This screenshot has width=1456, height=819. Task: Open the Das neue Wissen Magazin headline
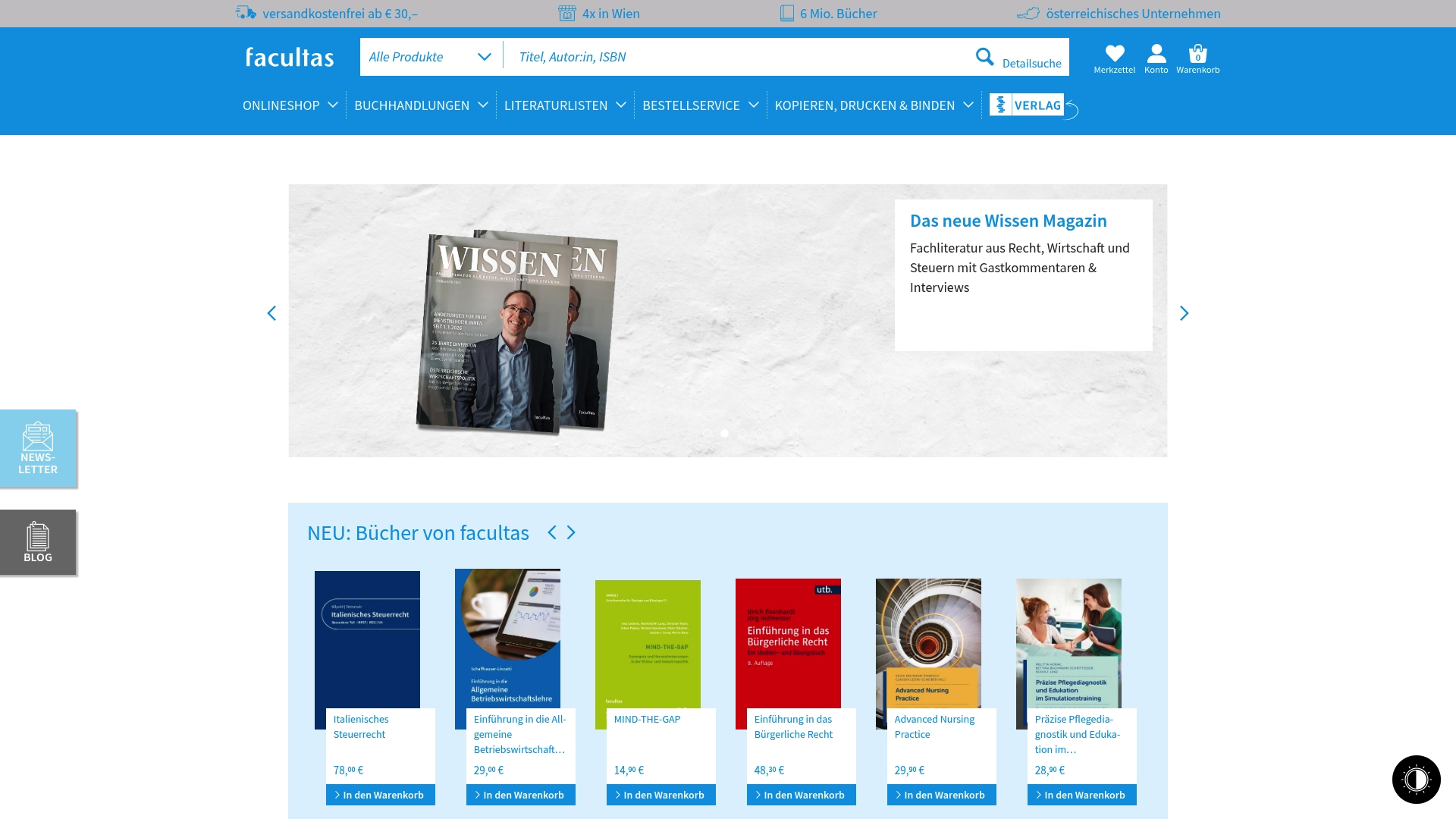pyautogui.click(x=1008, y=221)
